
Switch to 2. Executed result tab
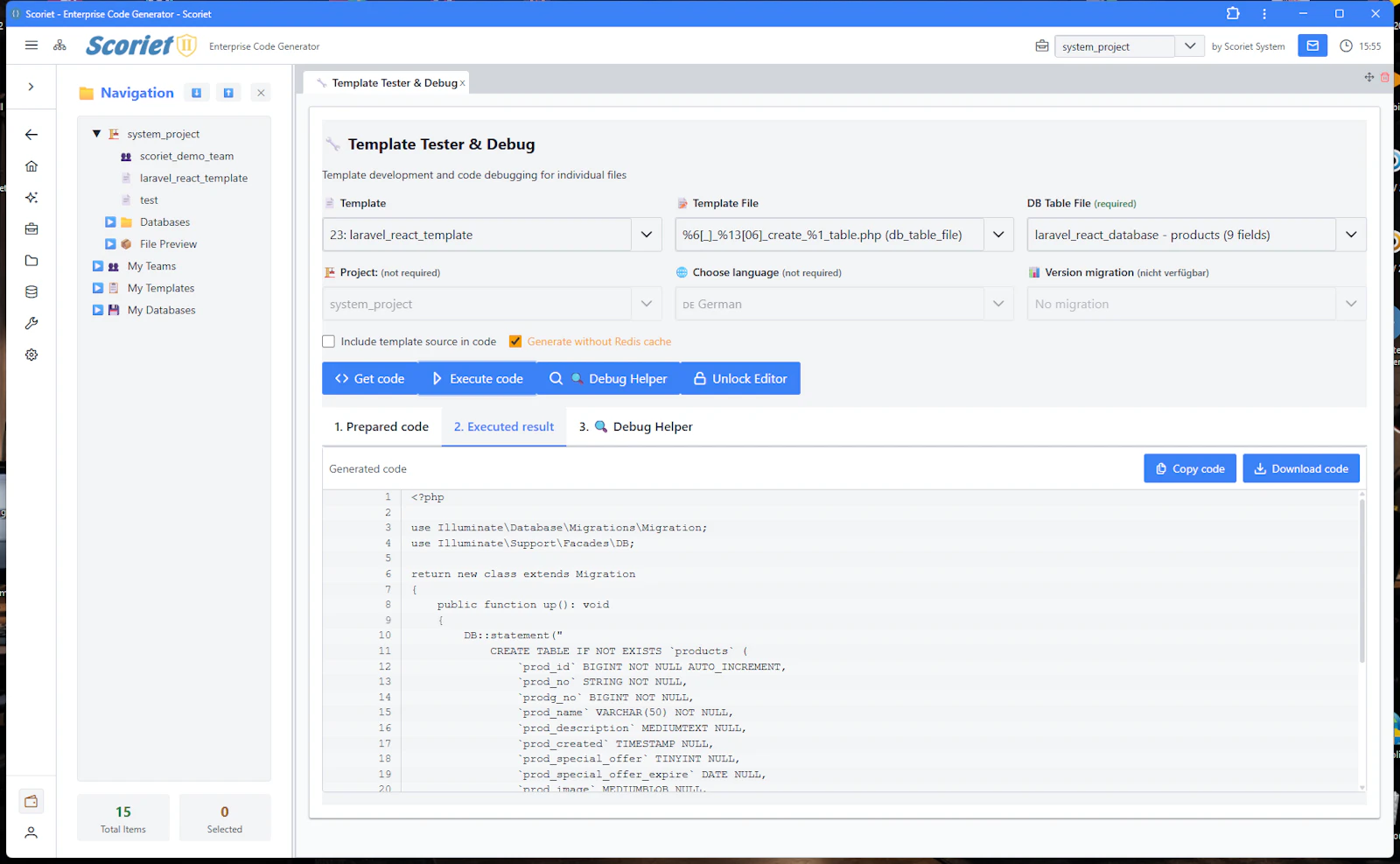point(504,427)
